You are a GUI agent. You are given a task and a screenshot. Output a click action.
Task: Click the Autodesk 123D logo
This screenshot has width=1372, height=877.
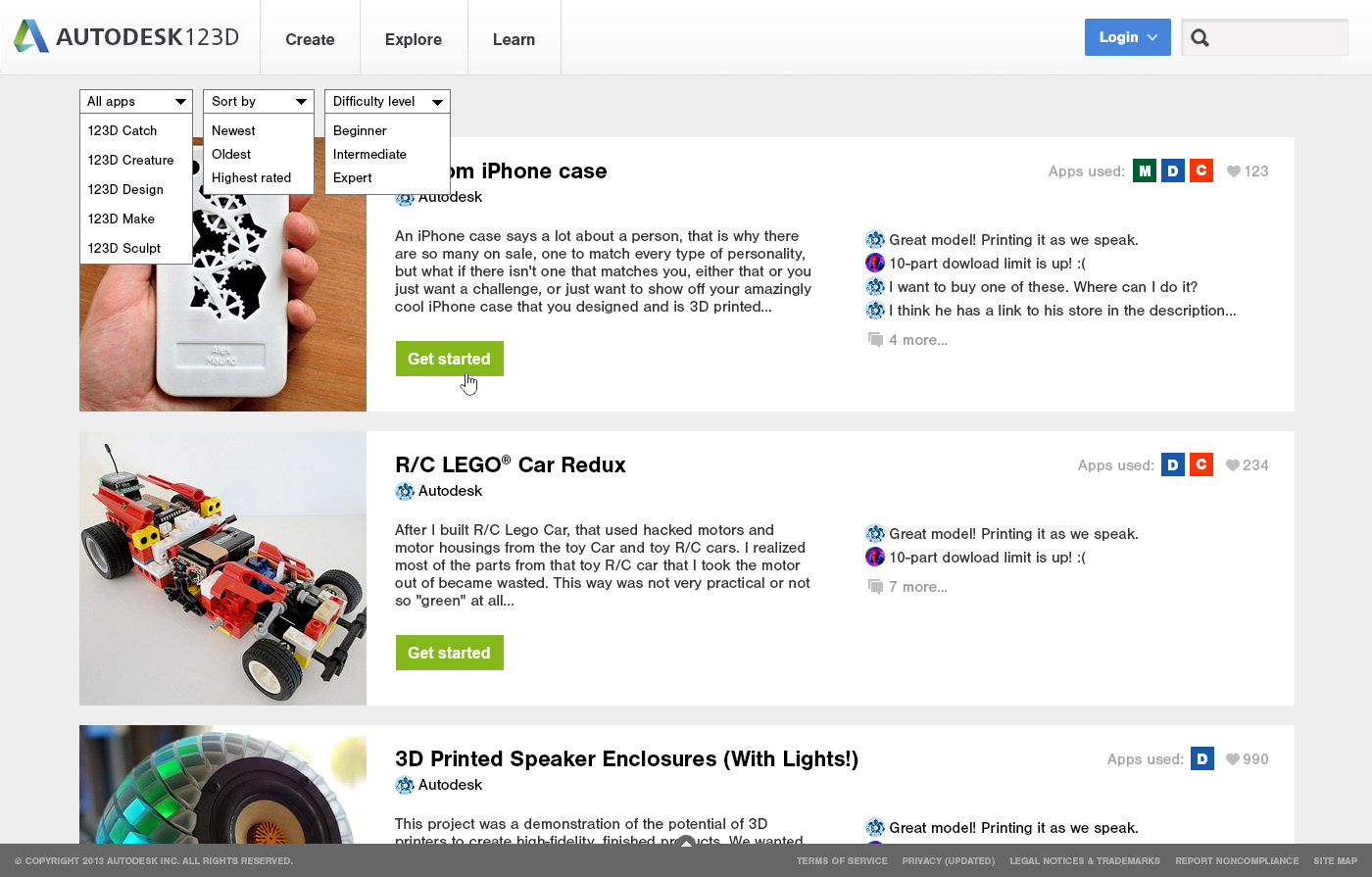click(x=126, y=37)
